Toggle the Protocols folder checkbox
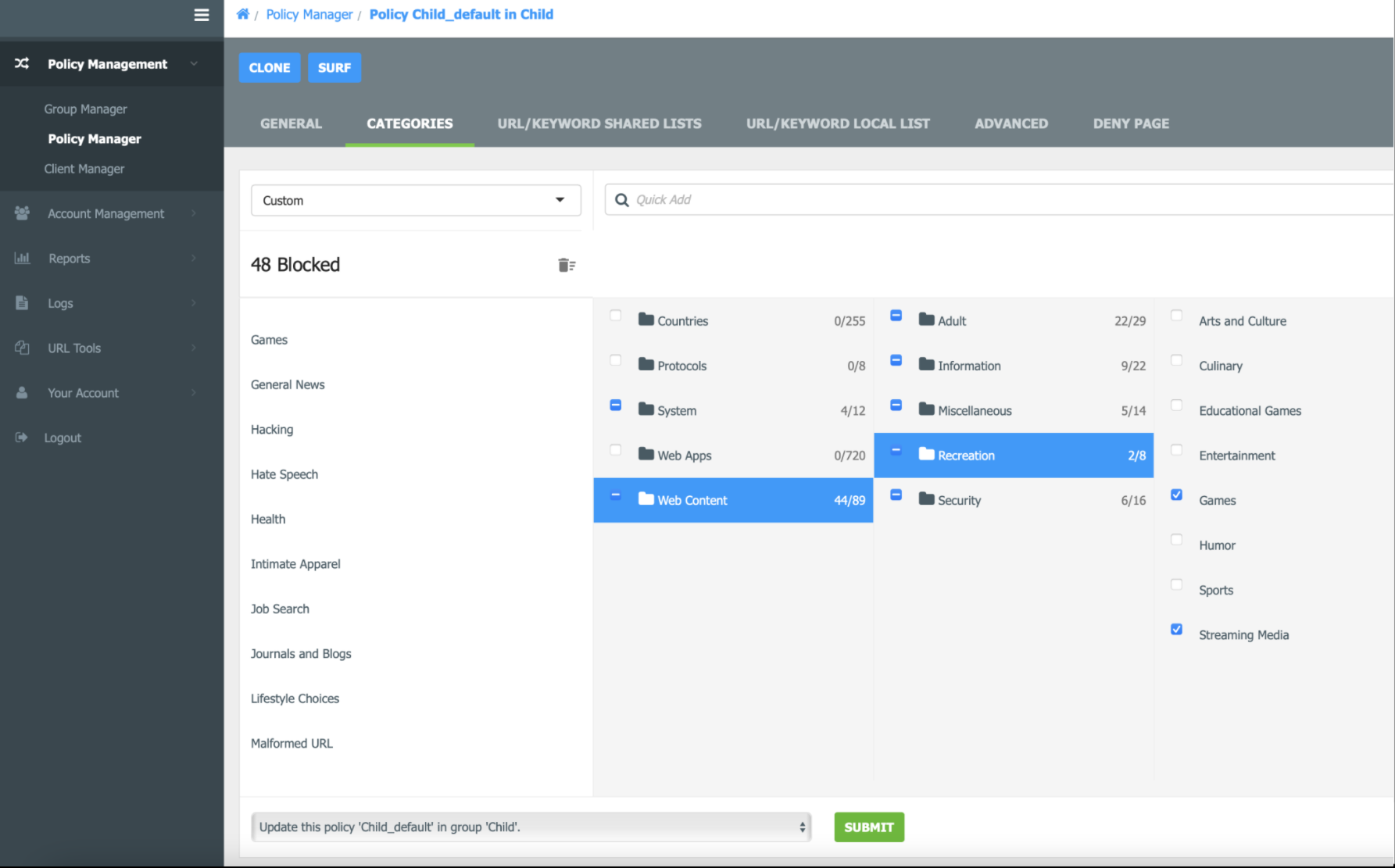The image size is (1395, 868). (x=616, y=360)
